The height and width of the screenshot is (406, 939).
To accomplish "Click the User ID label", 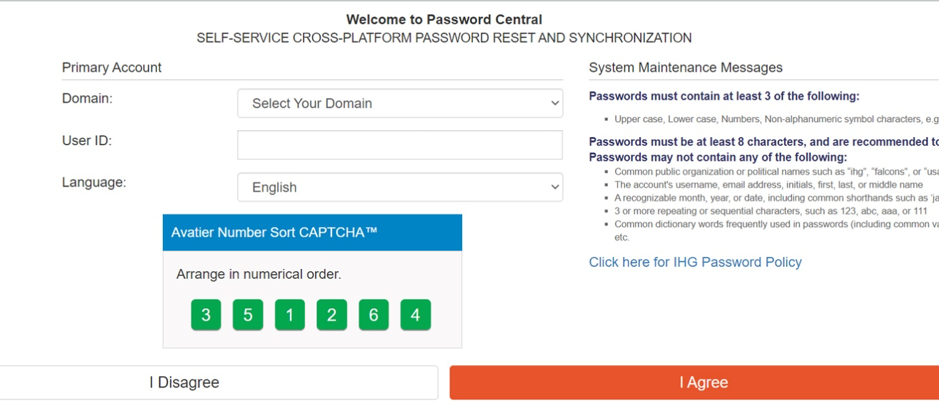I will point(87,141).
